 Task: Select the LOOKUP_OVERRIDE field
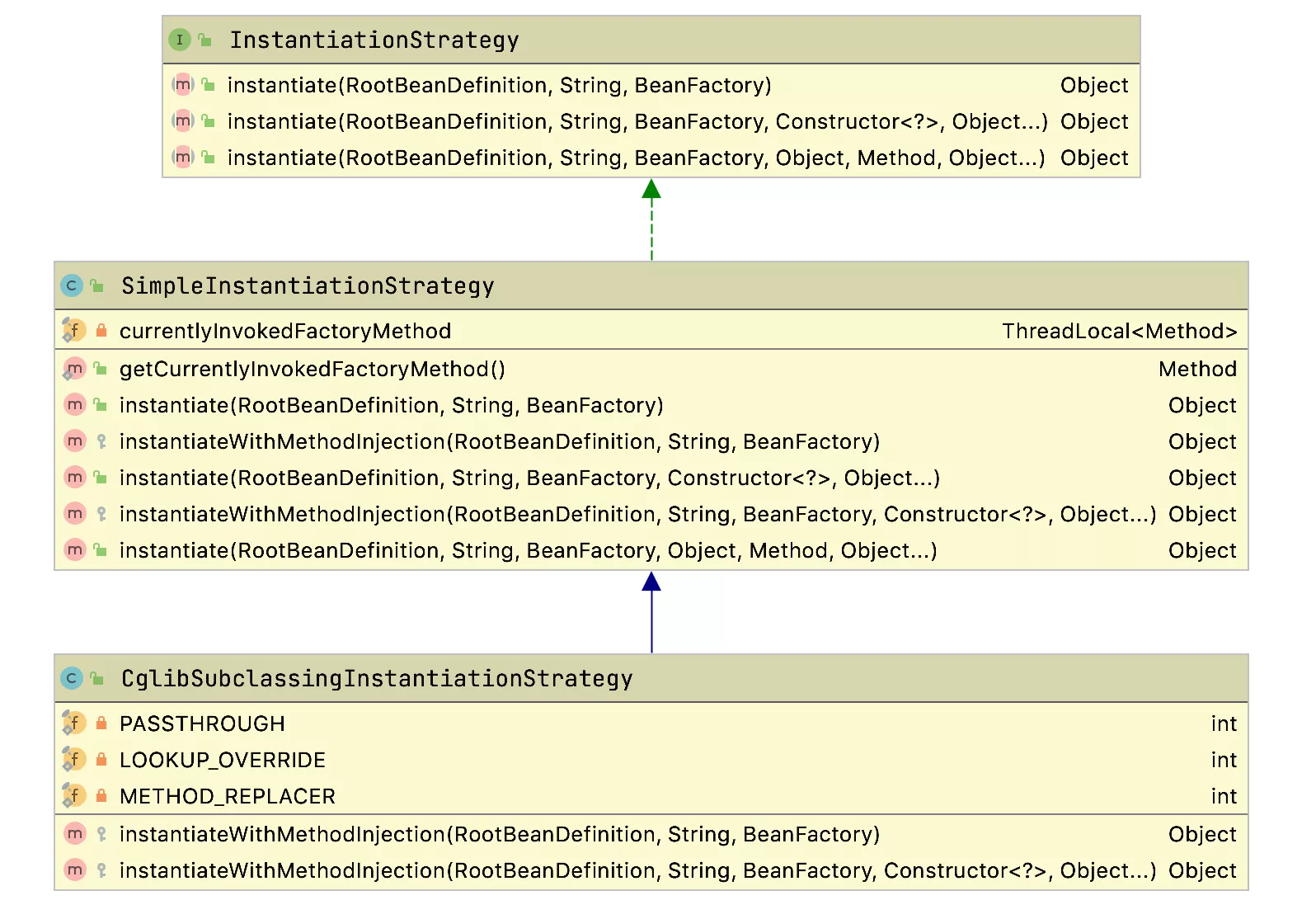coord(223,760)
